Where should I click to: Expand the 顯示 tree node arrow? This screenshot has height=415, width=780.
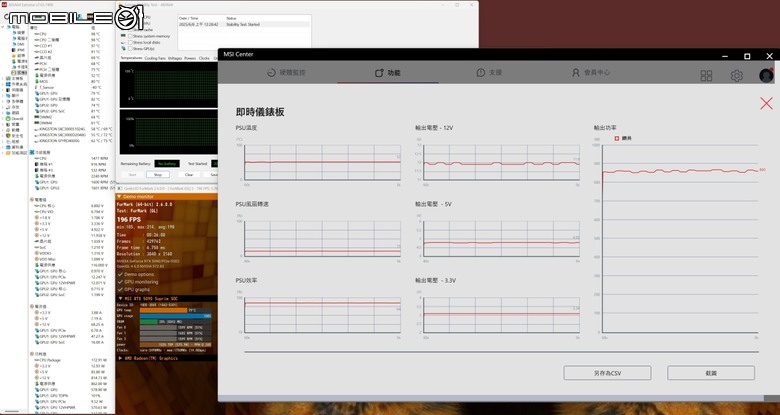pyautogui.click(x=3, y=96)
